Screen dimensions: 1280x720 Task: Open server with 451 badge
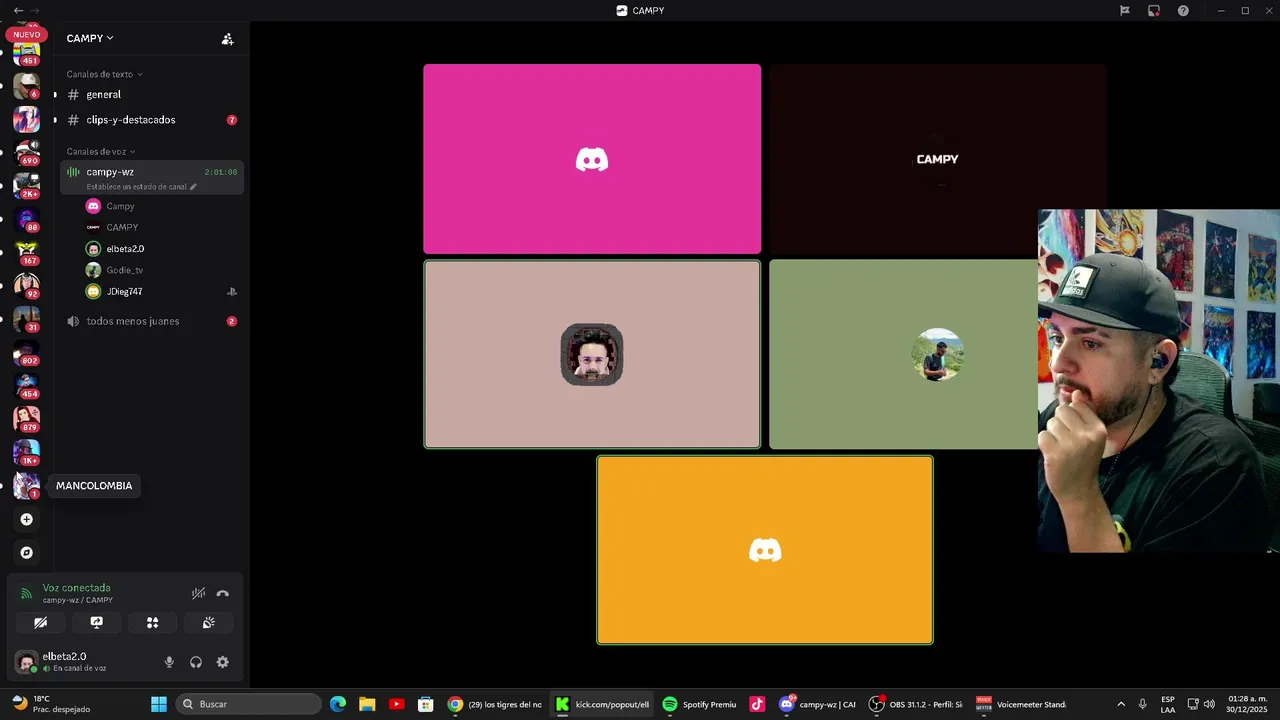tap(26, 52)
